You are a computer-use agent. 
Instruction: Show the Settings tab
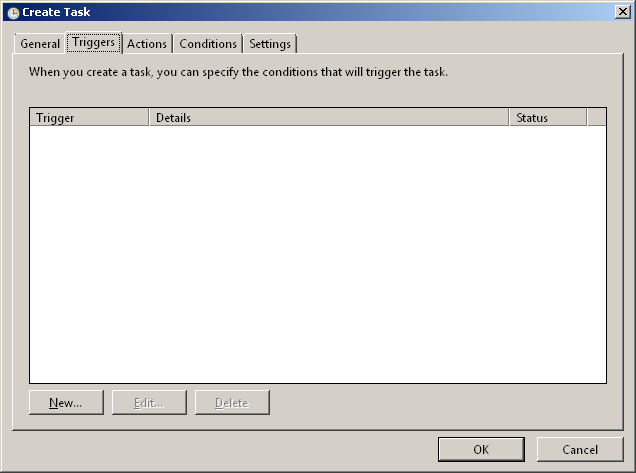pos(270,44)
